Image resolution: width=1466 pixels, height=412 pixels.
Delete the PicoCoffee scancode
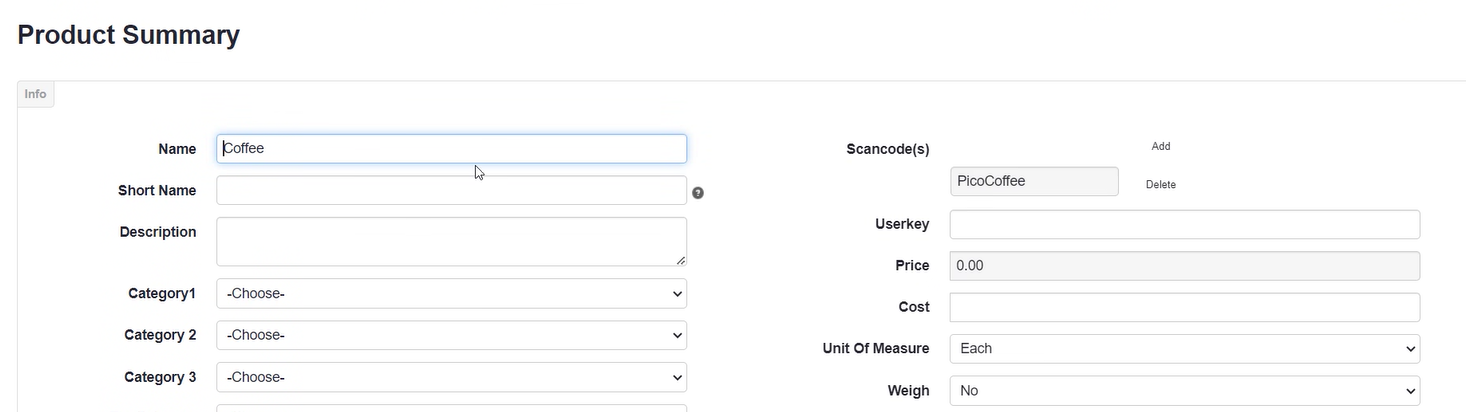coord(1160,185)
